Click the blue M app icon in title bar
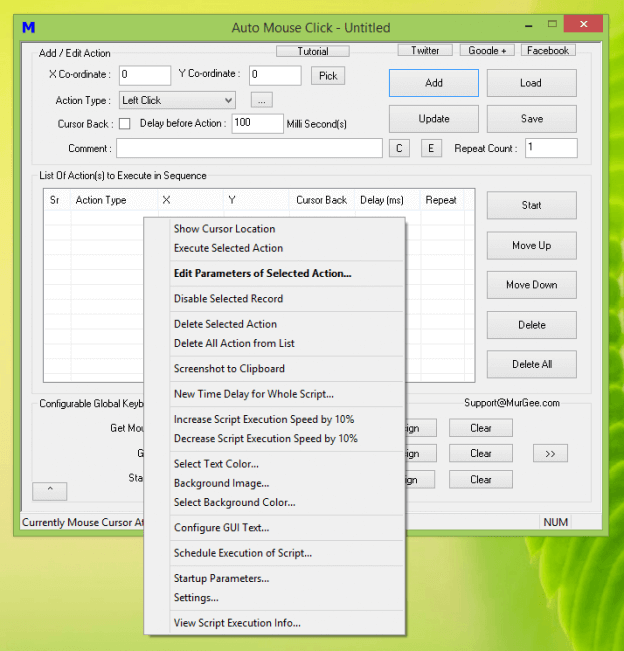Viewport: 624px width, 651px height. (x=29, y=27)
